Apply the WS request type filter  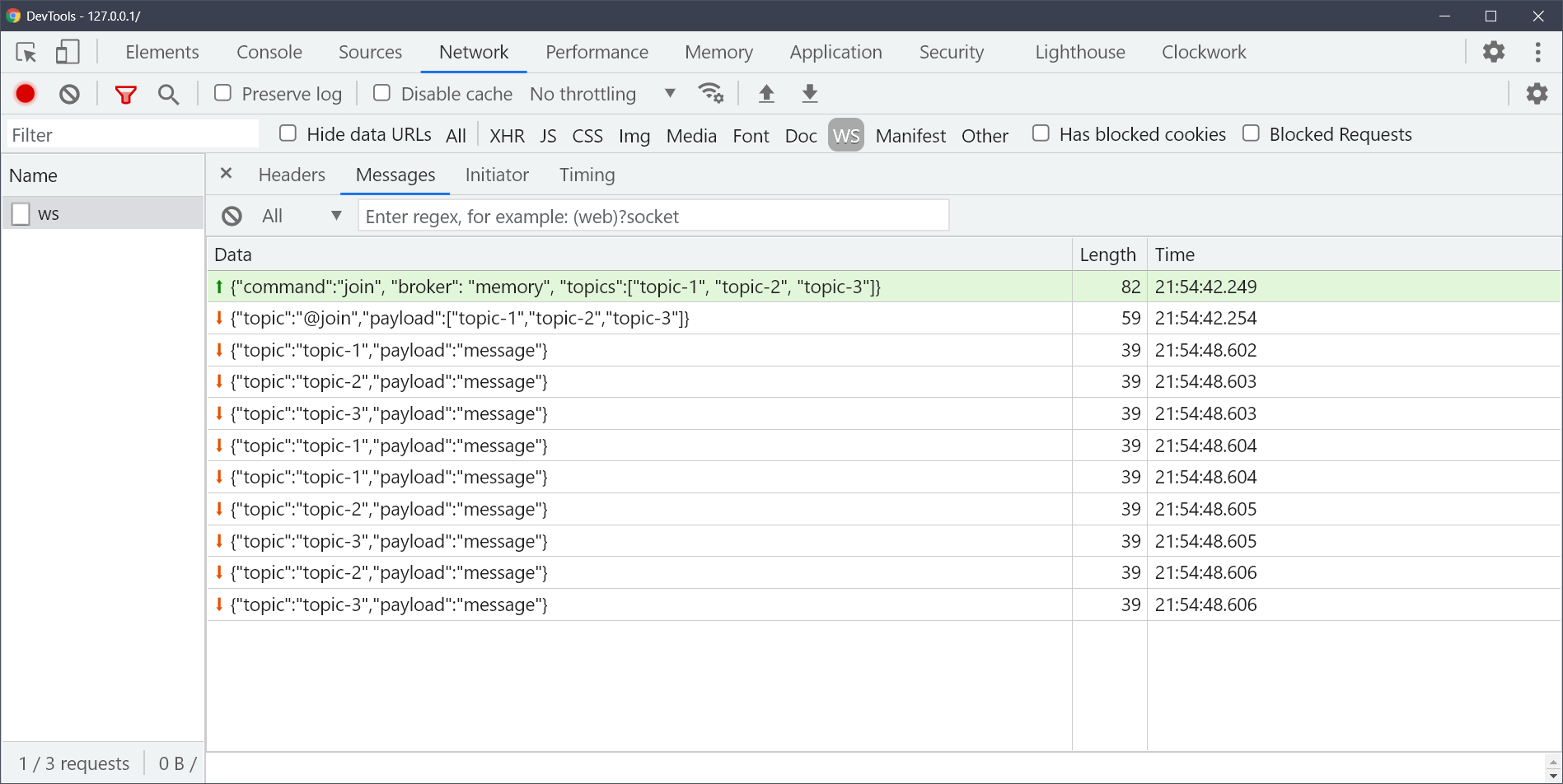[845, 135]
